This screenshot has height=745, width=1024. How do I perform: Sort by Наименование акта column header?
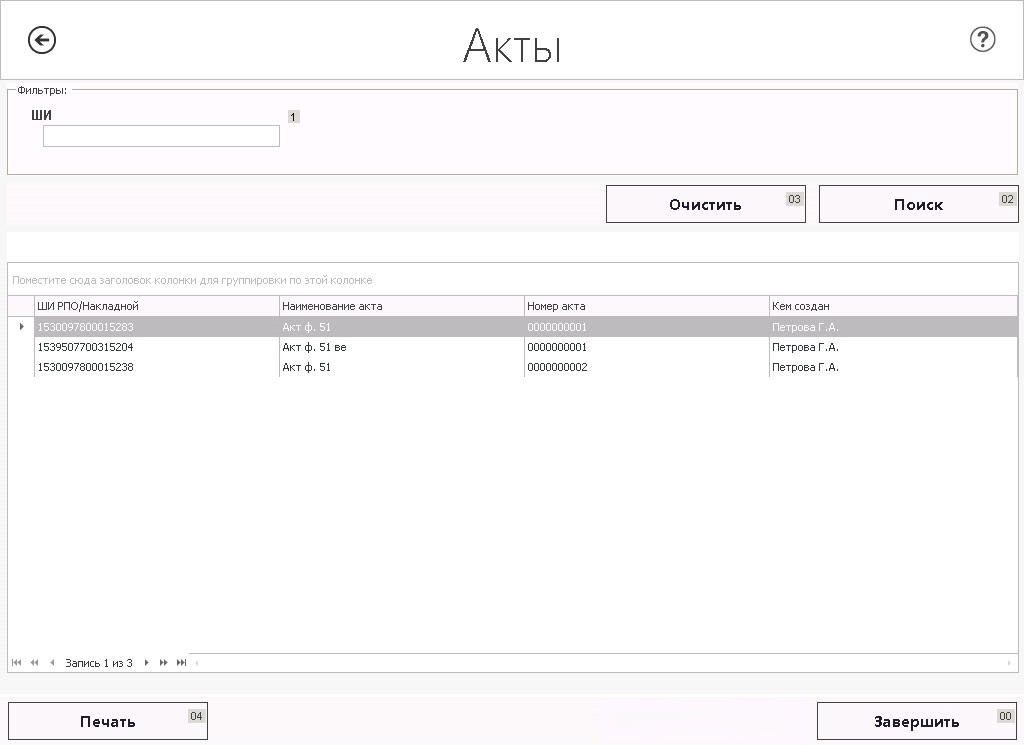pyautogui.click(x=401, y=306)
